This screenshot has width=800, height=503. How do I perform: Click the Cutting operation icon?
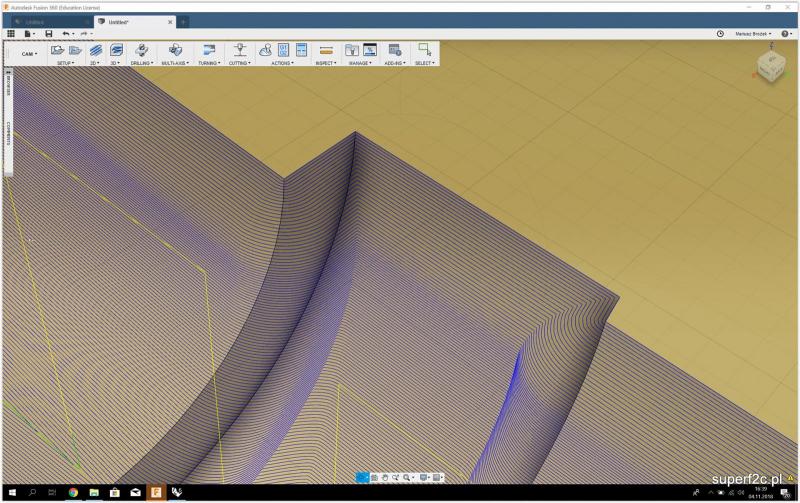(x=240, y=49)
